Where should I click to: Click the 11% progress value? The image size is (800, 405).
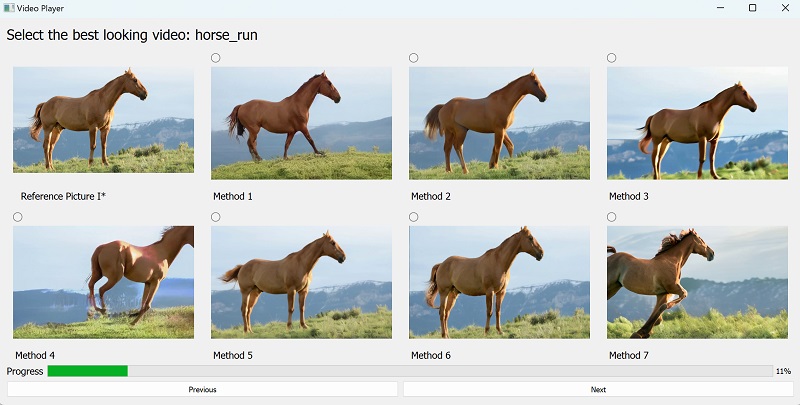pos(783,371)
